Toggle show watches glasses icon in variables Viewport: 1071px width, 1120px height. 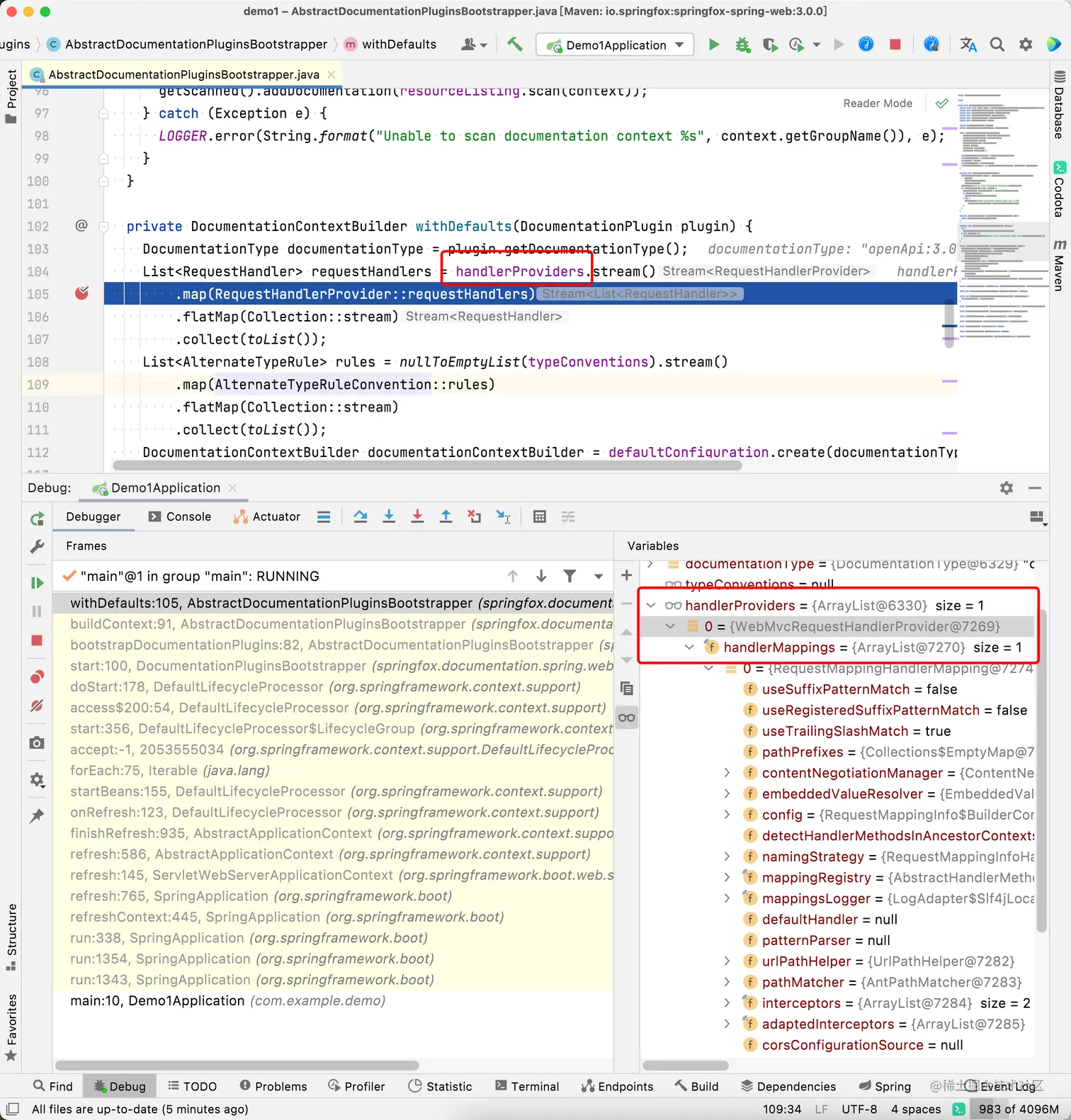coord(626,718)
